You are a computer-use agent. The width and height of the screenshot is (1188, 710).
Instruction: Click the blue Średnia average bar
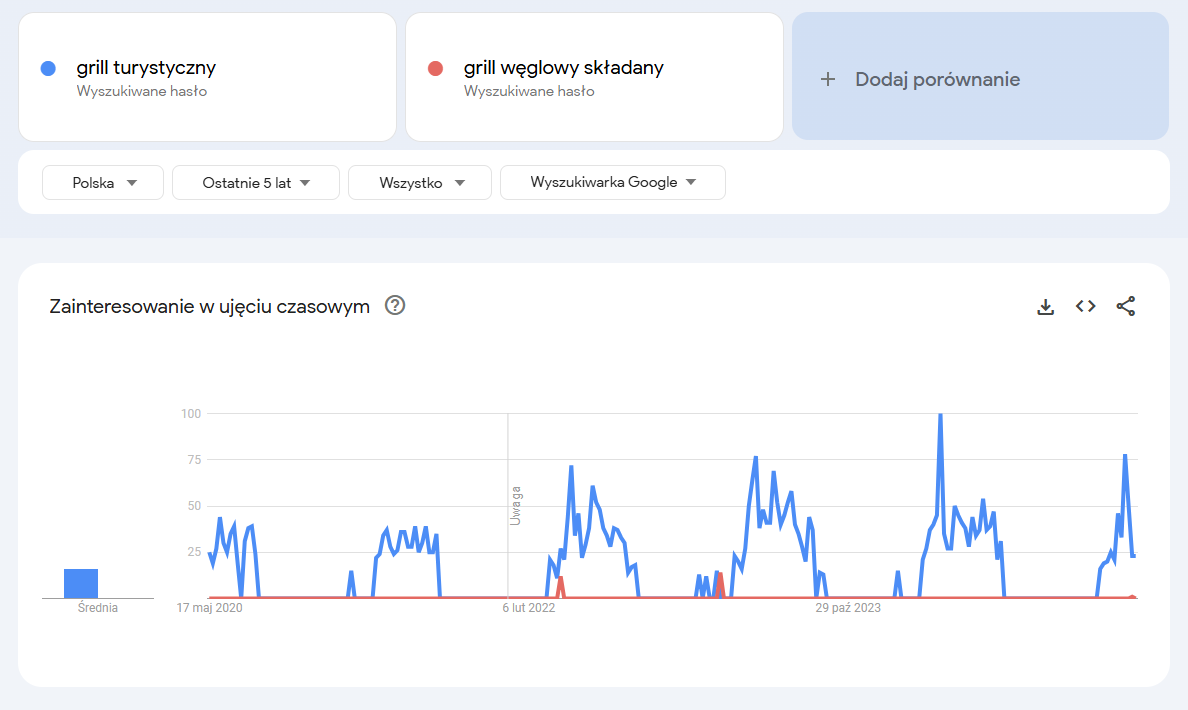click(81, 583)
